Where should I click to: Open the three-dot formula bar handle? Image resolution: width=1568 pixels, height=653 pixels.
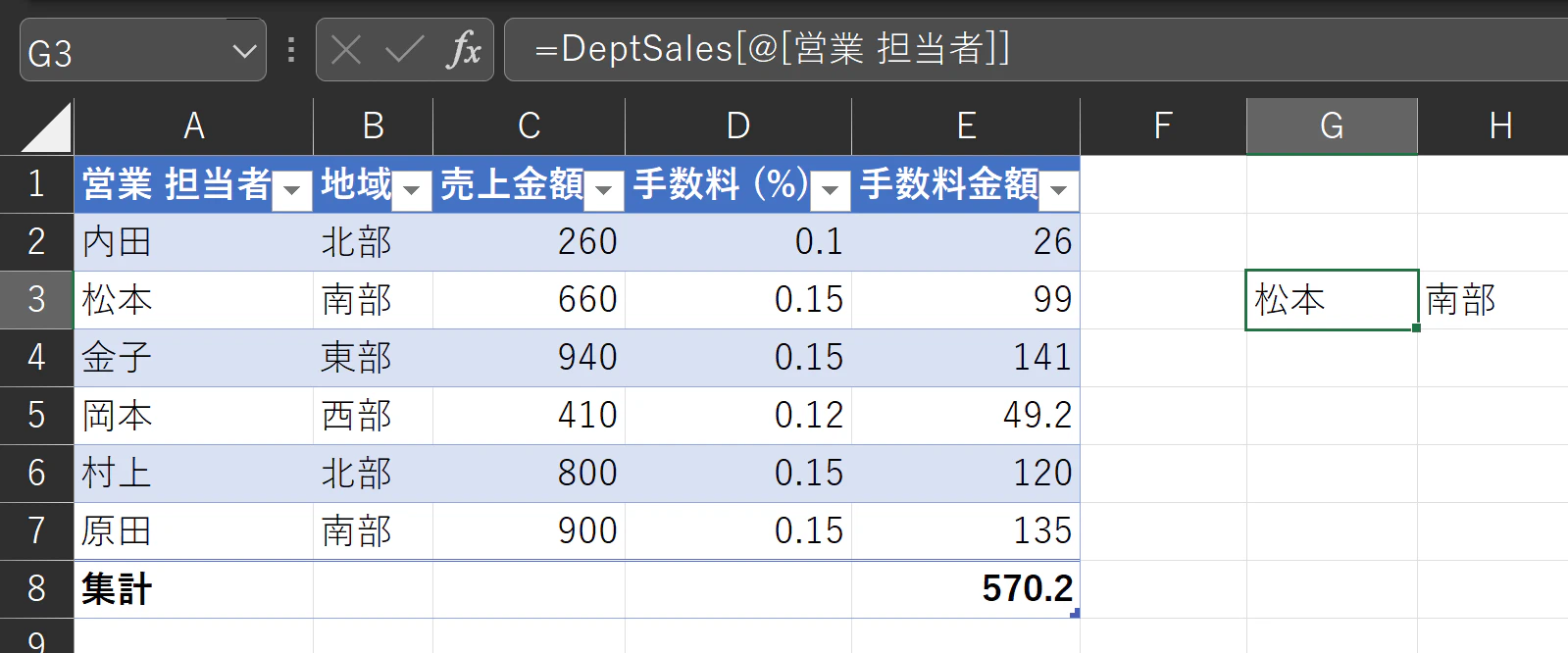tap(291, 49)
